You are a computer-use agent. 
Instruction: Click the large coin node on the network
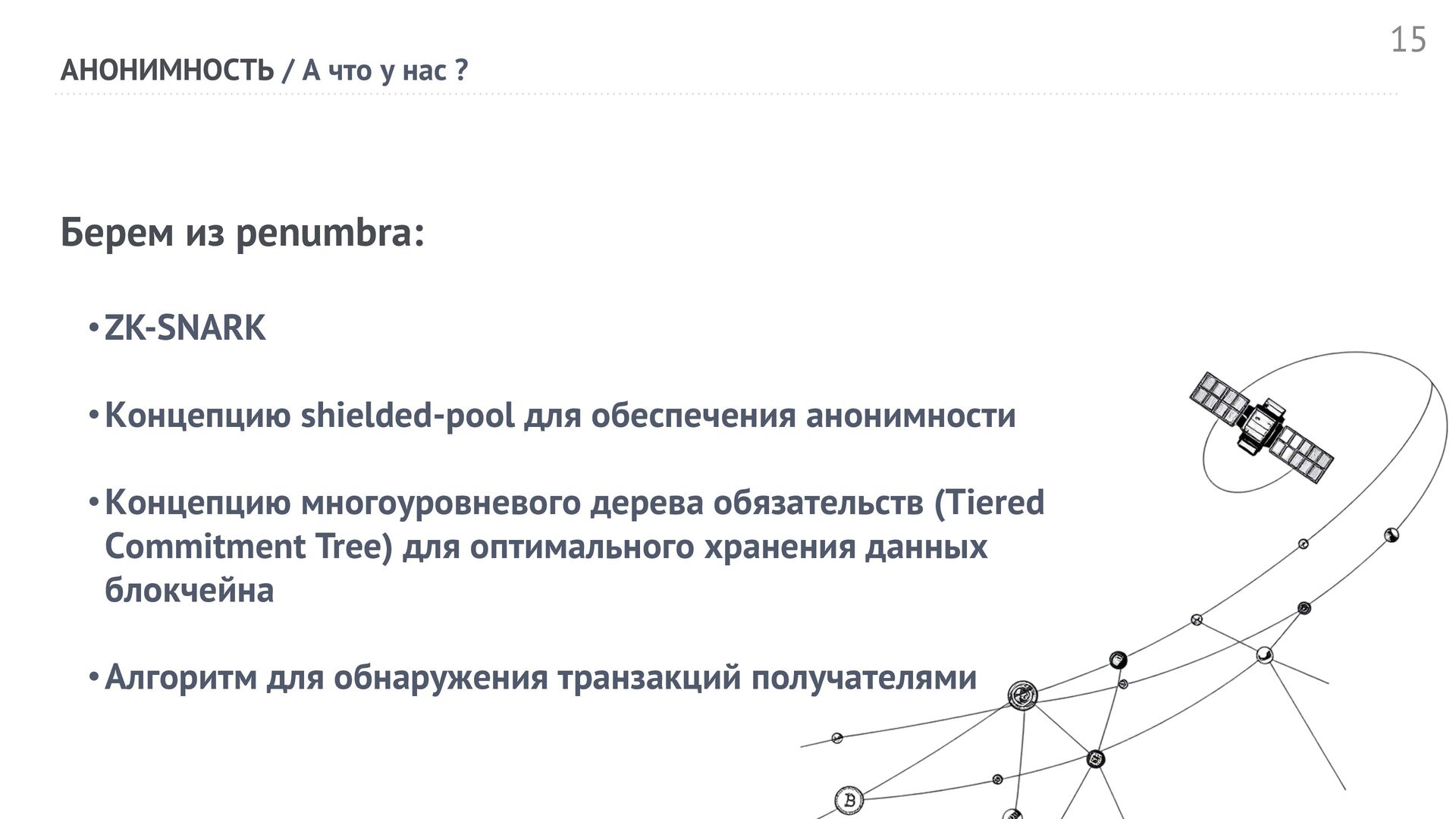(1022, 695)
